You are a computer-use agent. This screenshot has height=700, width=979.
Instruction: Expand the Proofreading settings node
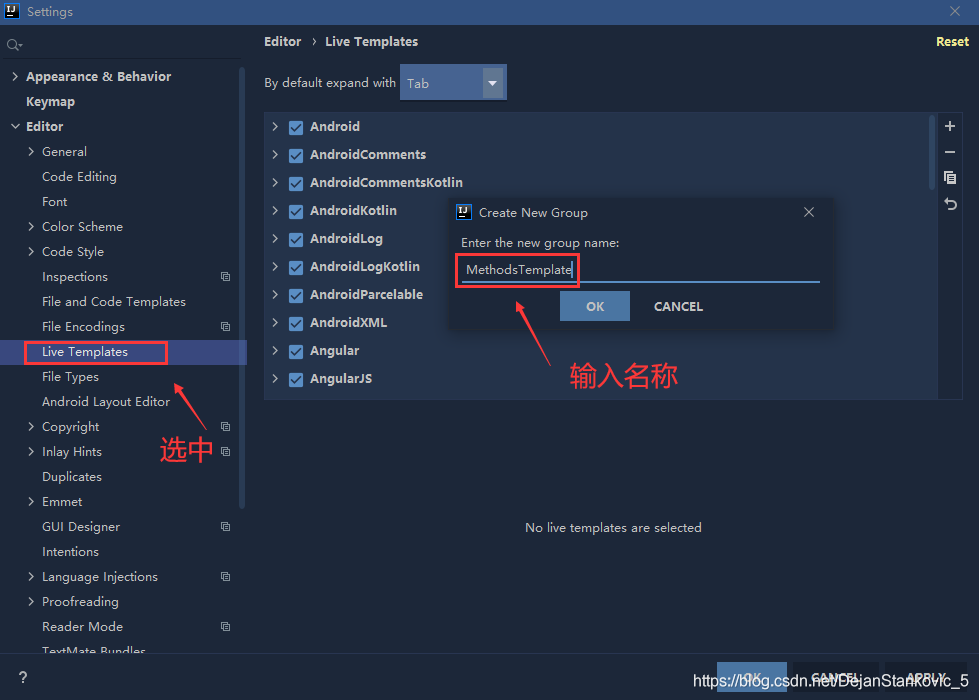point(31,601)
